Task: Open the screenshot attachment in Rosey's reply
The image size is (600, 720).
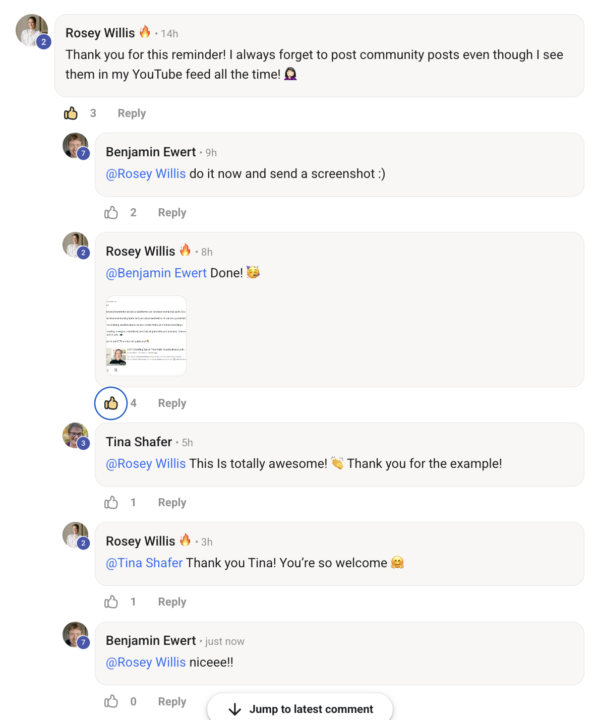Action: (x=146, y=336)
